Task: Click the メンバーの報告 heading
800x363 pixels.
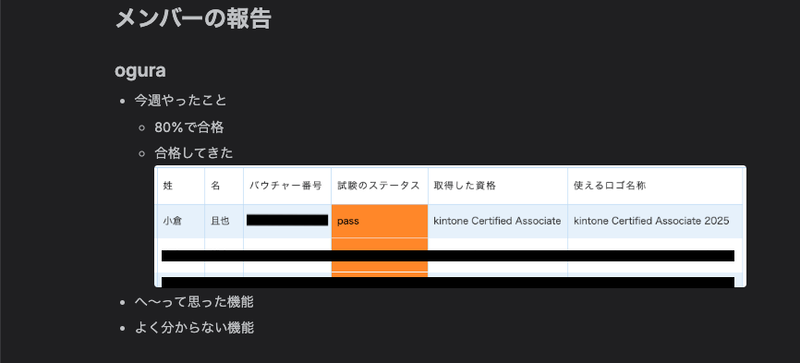Action: tap(193, 19)
